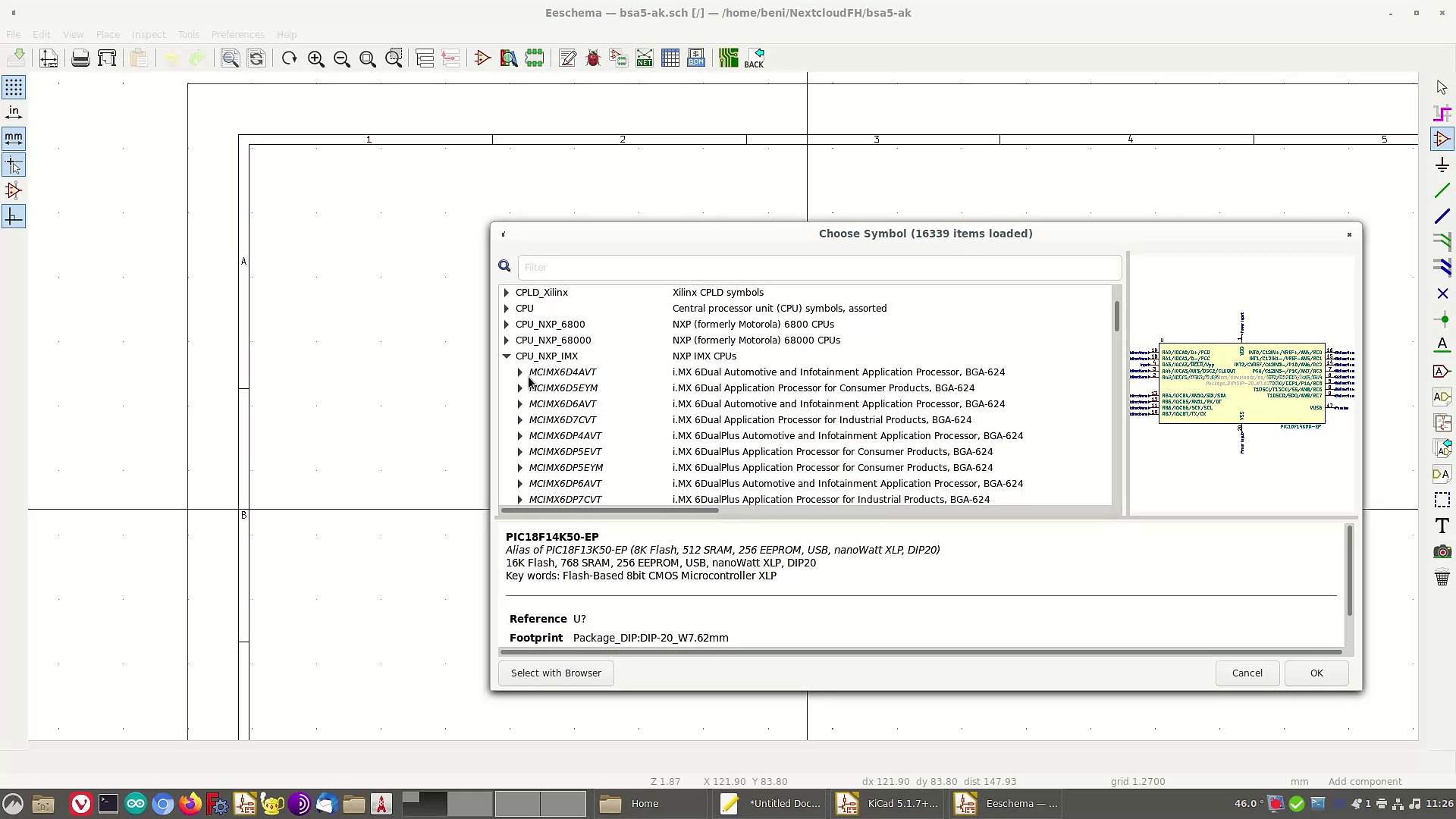
Task: Click the symbol Filter search field
Action: coord(819,267)
